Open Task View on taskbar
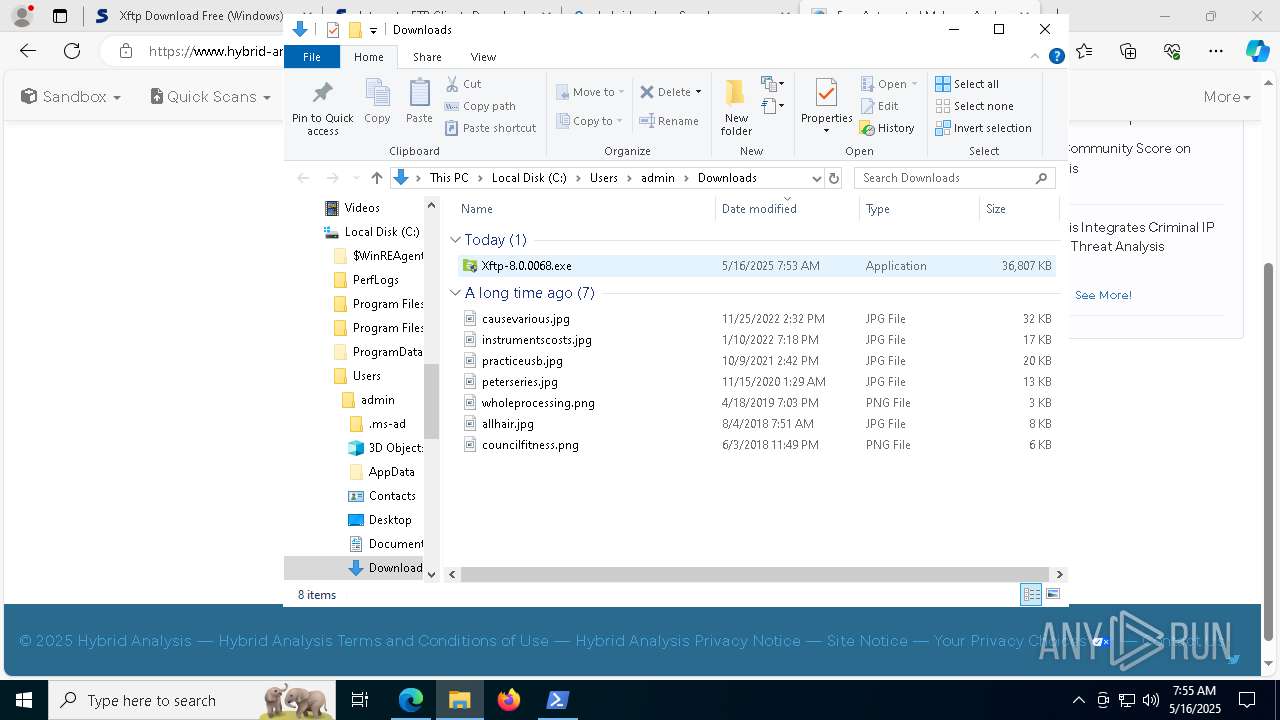Image resolution: width=1280 pixels, height=720 pixels. tap(360, 700)
